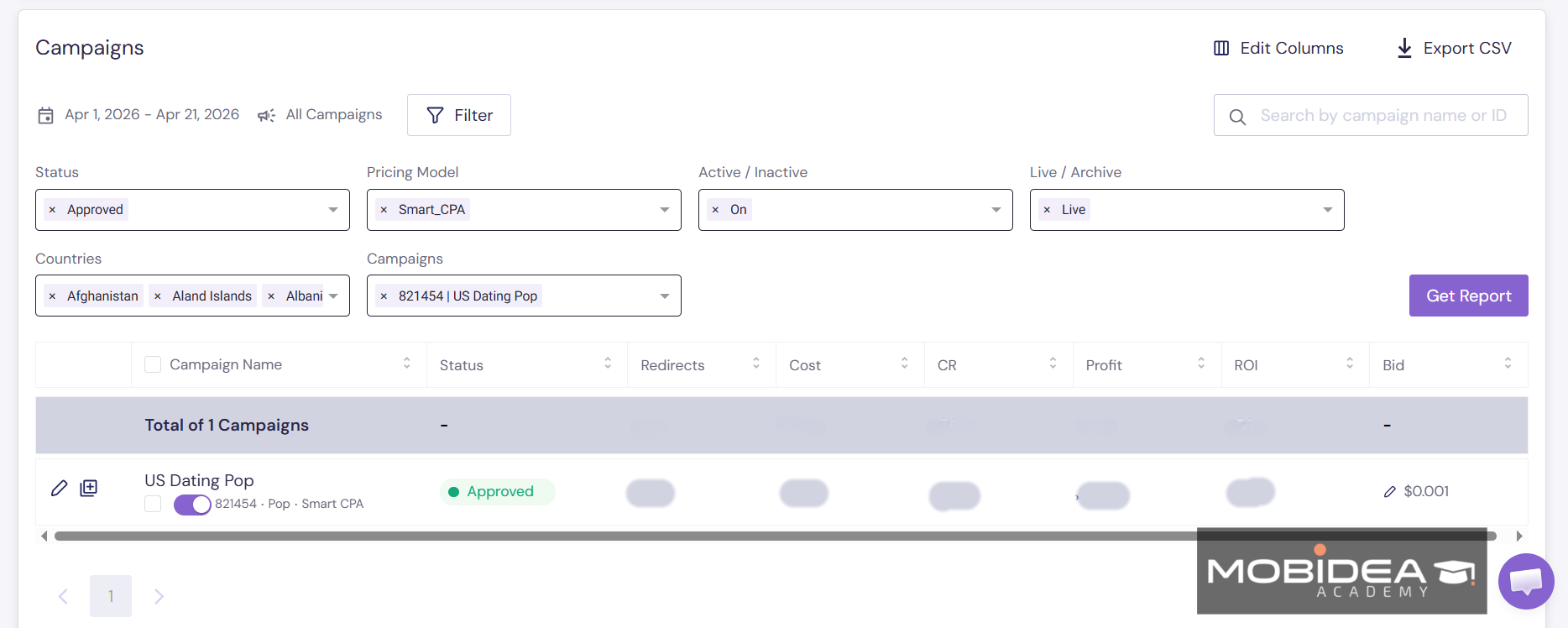Image resolution: width=1568 pixels, height=628 pixels.
Task: Check the select-all Campaign Name checkbox
Action: [153, 364]
